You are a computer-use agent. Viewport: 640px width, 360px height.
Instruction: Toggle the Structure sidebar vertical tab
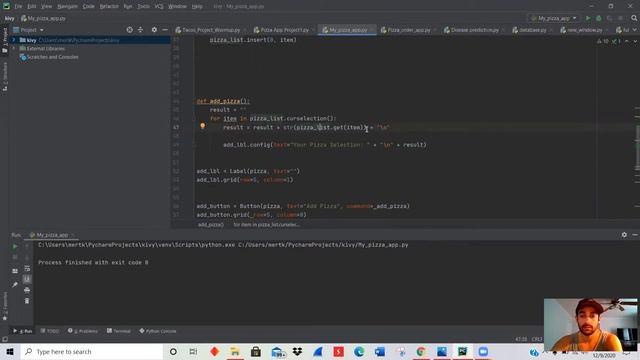pos(5,77)
